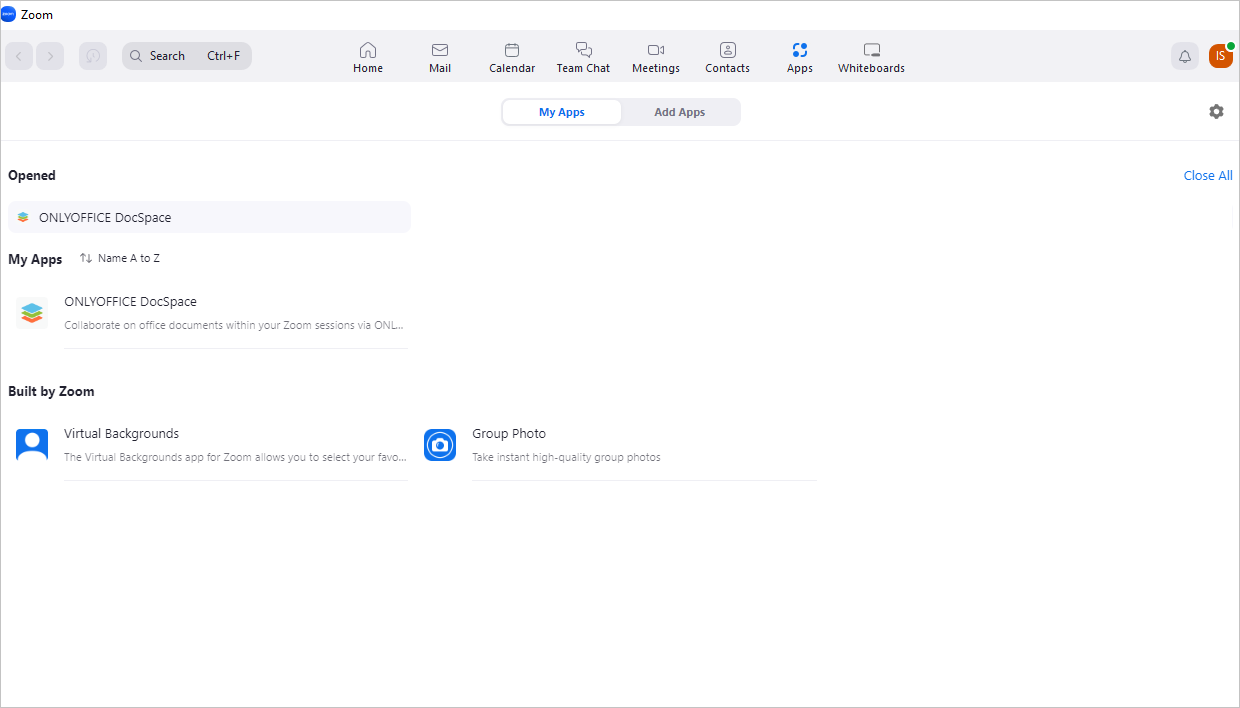
Task: Click the Close All link
Action: pyautogui.click(x=1207, y=175)
